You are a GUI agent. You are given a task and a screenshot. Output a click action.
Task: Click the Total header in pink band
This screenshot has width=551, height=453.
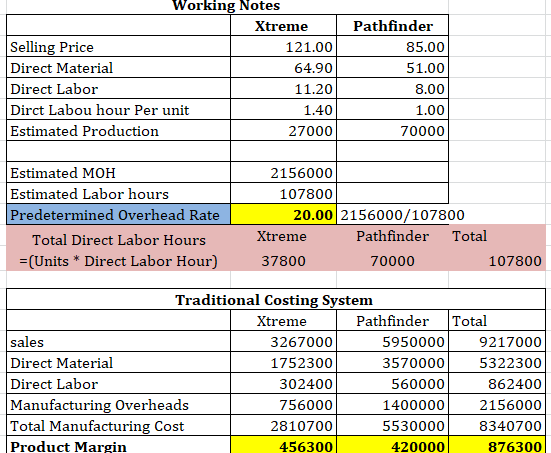[469, 236]
